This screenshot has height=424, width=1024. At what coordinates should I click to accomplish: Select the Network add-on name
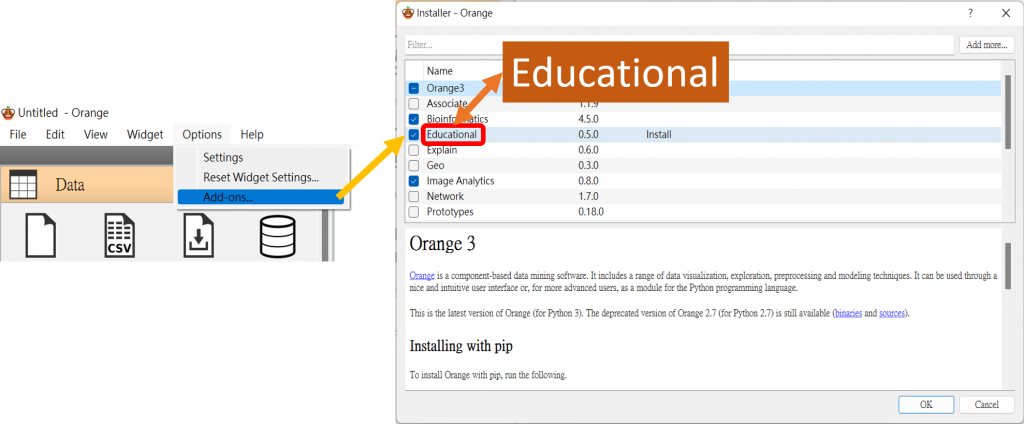445,196
